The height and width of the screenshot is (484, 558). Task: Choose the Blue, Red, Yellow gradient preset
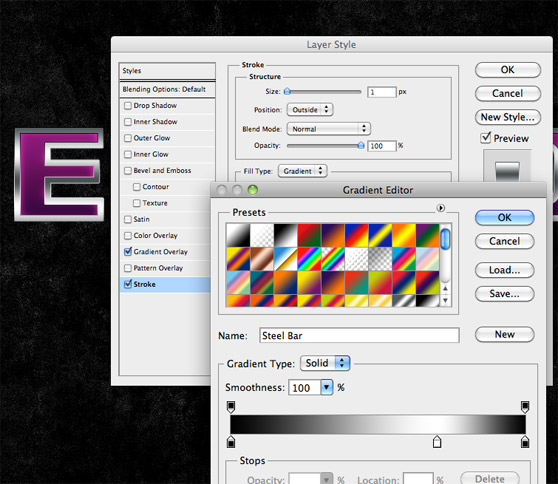357,235
